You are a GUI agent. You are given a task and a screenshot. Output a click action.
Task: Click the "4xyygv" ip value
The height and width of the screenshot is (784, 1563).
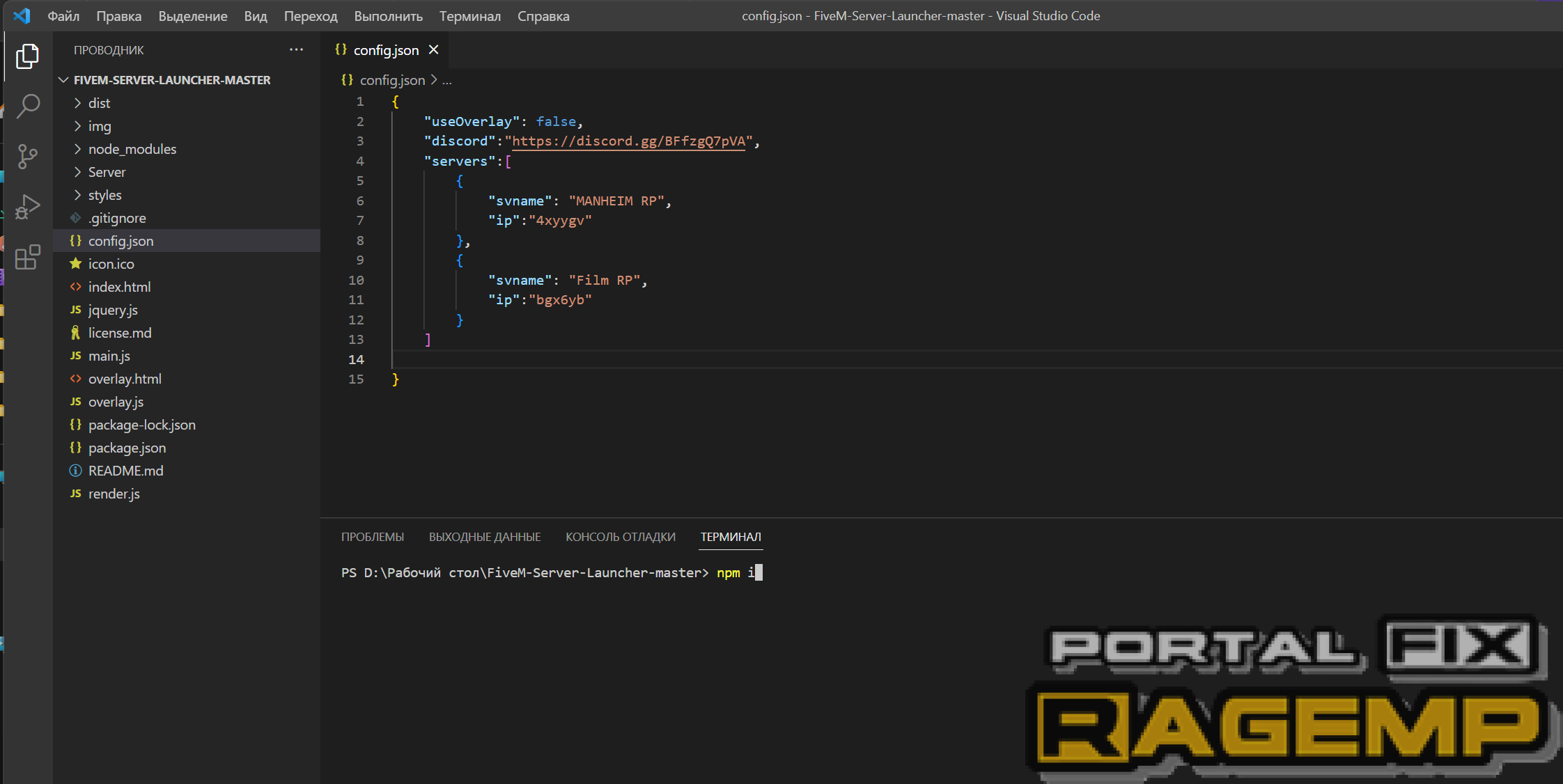point(560,221)
